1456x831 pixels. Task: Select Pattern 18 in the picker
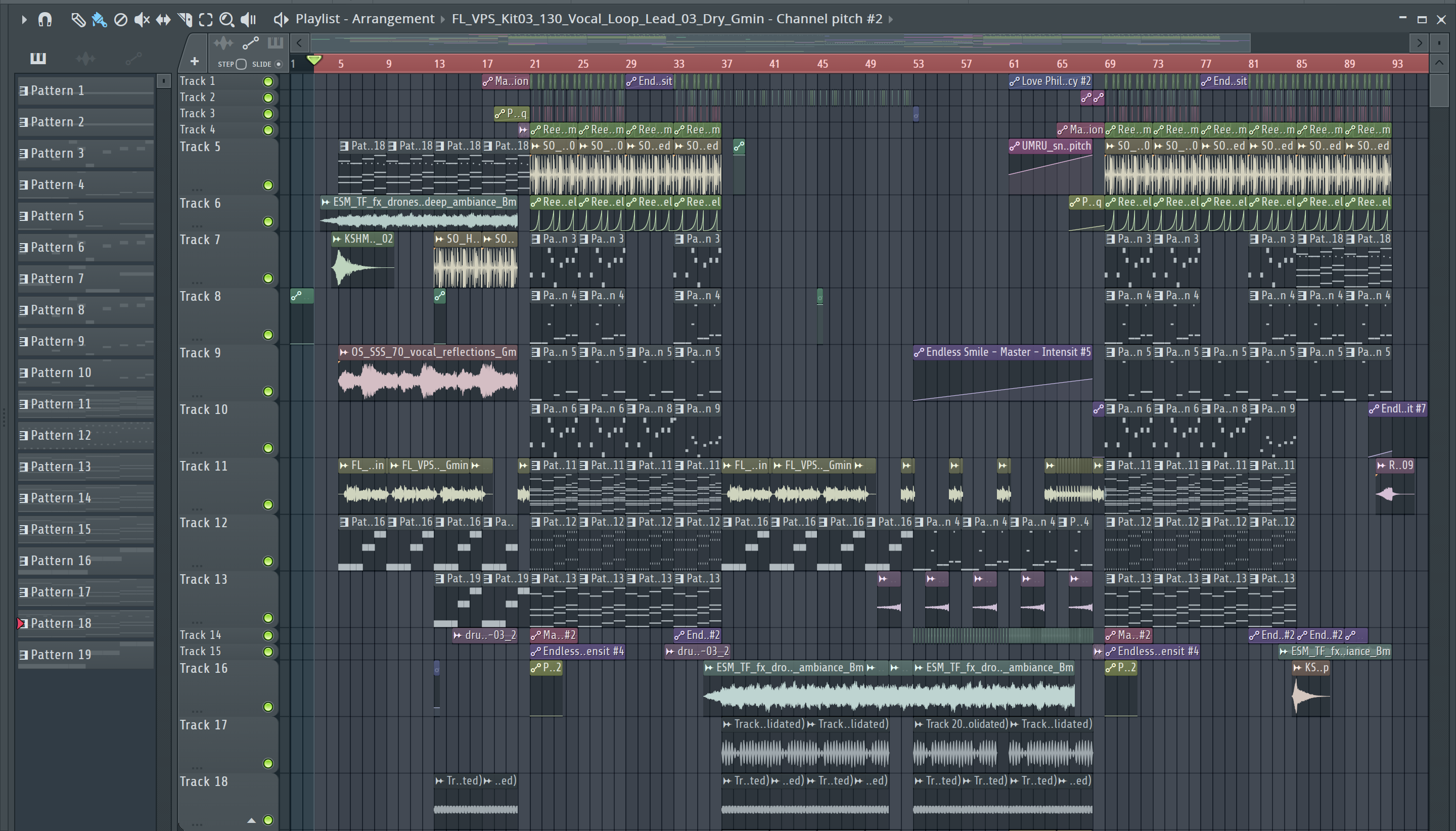click(x=85, y=623)
